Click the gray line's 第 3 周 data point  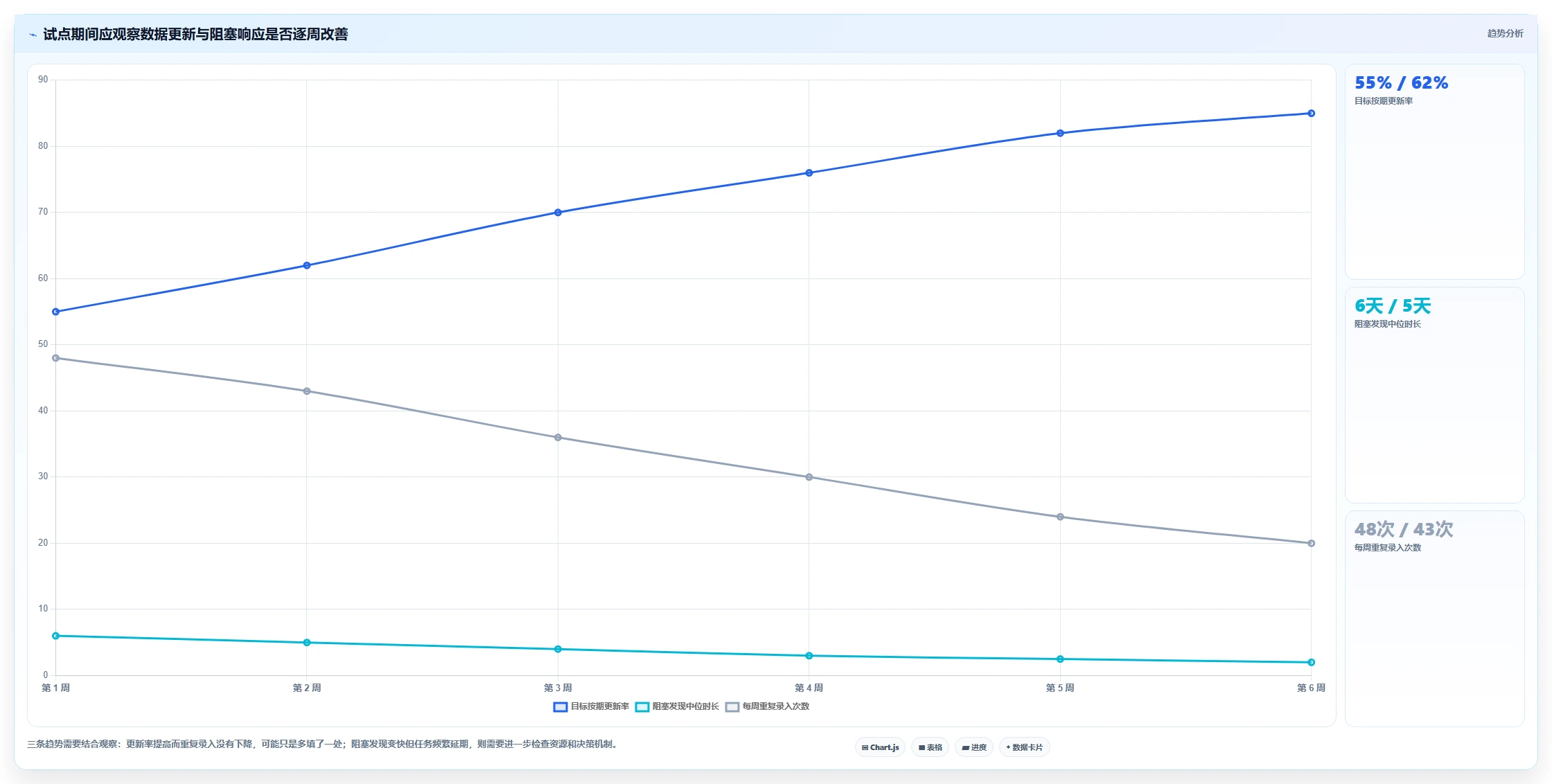coord(558,438)
